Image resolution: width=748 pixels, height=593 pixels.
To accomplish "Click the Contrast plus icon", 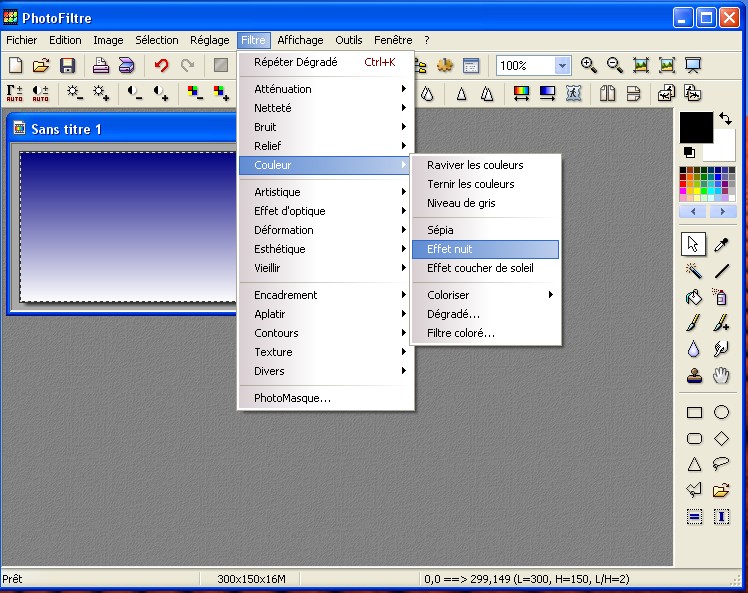I will tap(161, 93).
